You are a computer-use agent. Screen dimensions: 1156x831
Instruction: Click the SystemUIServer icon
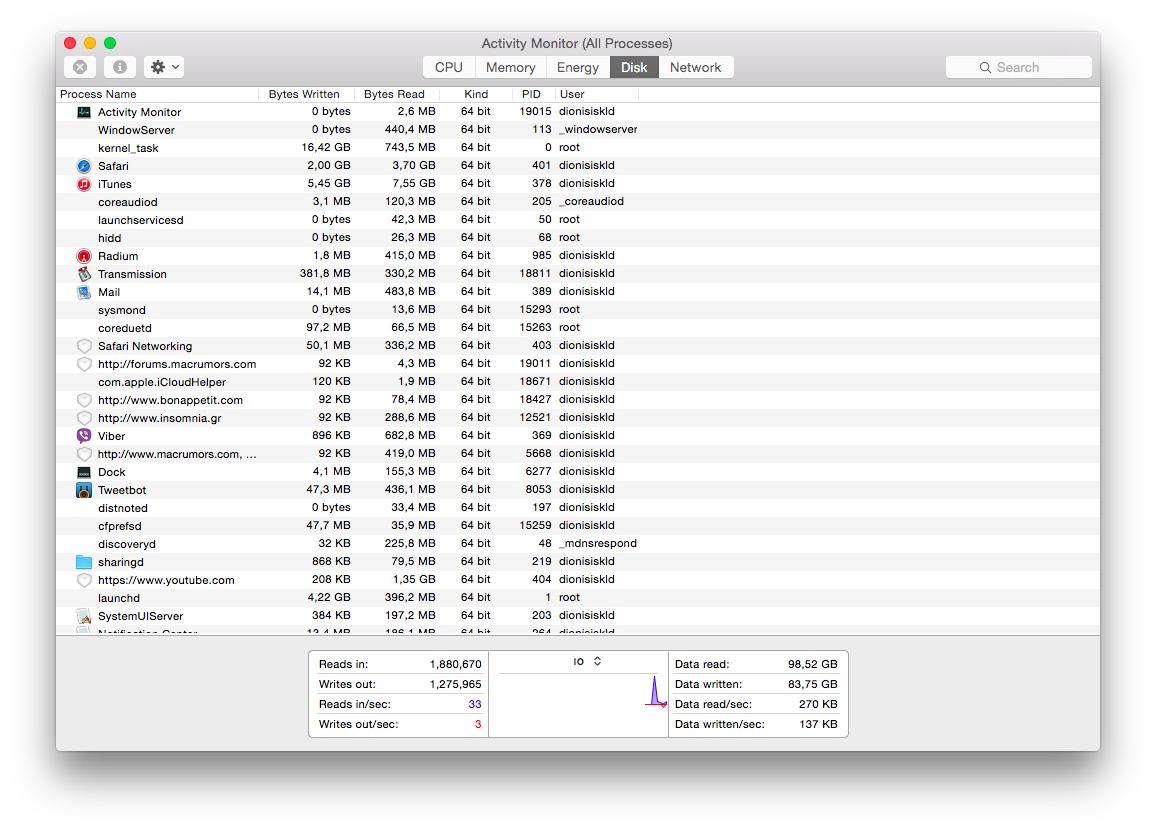point(84,616)
